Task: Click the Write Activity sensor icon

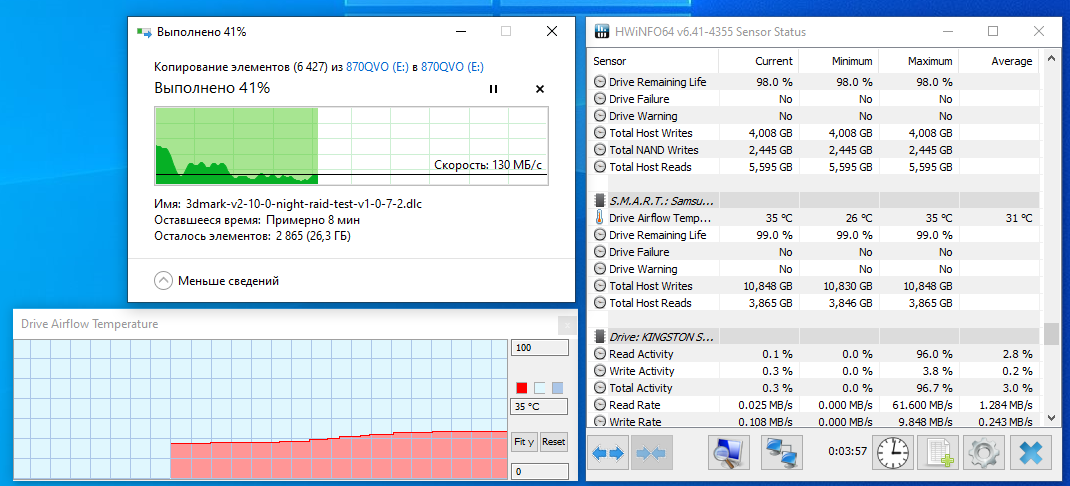Action: 600,371
